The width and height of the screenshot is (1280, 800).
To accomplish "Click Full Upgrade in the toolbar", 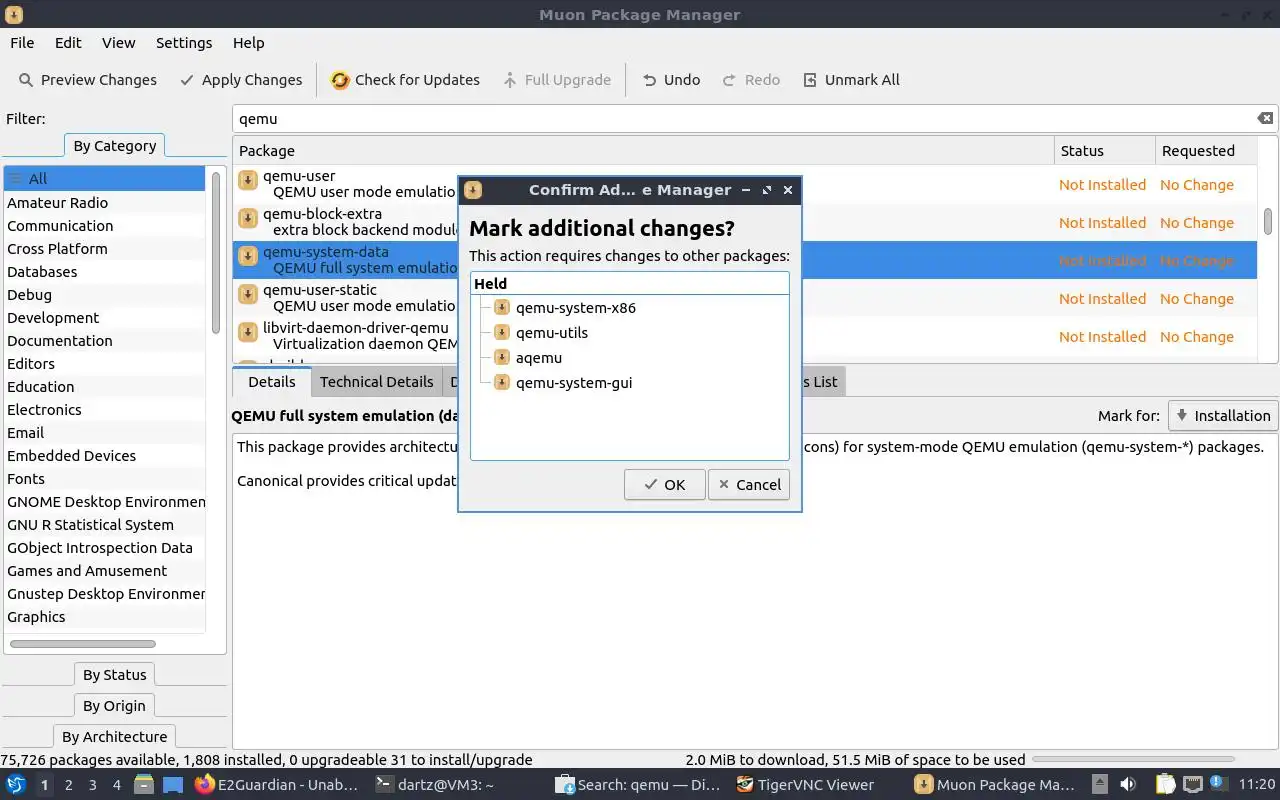I will [x=557, y=80].
